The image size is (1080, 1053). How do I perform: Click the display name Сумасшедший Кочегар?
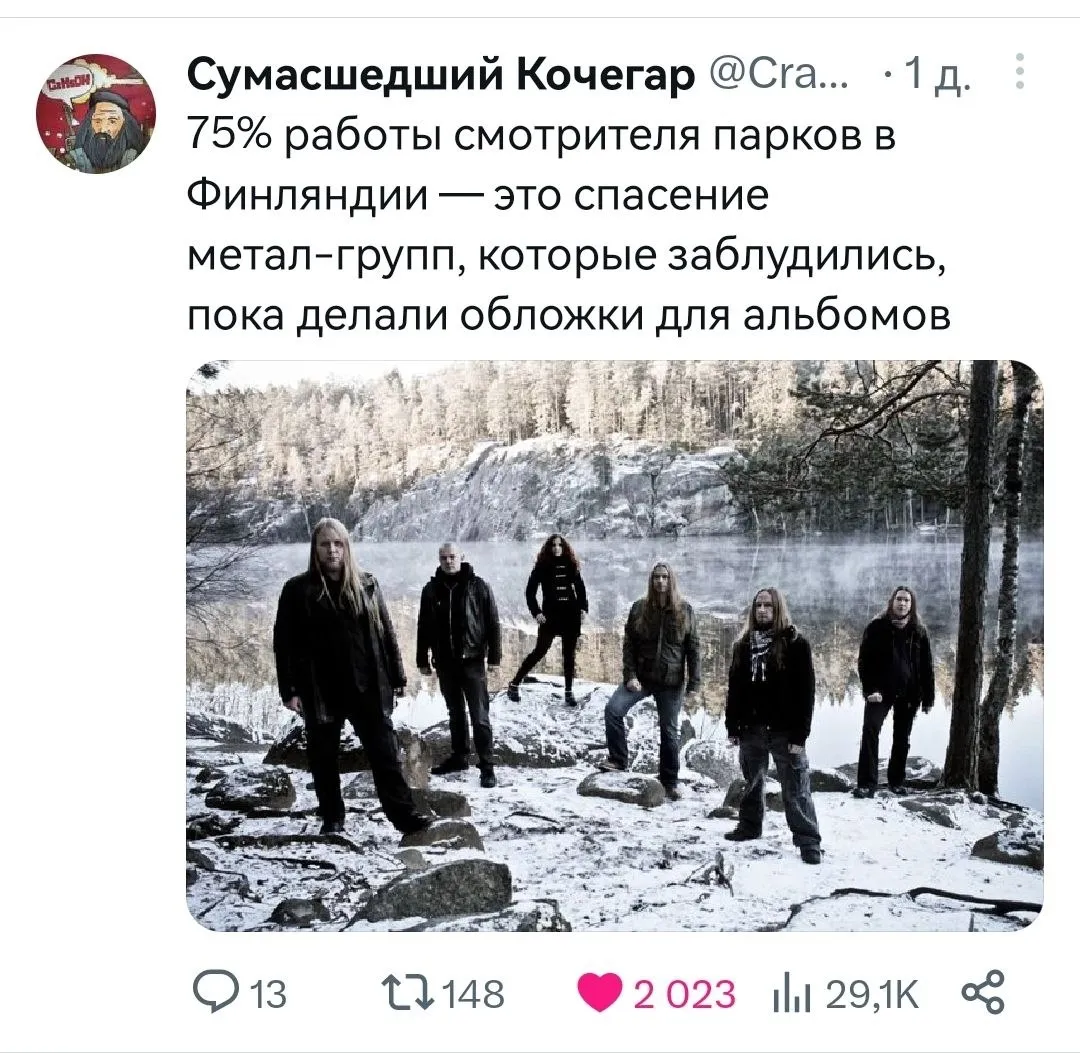tap(441, 75)
